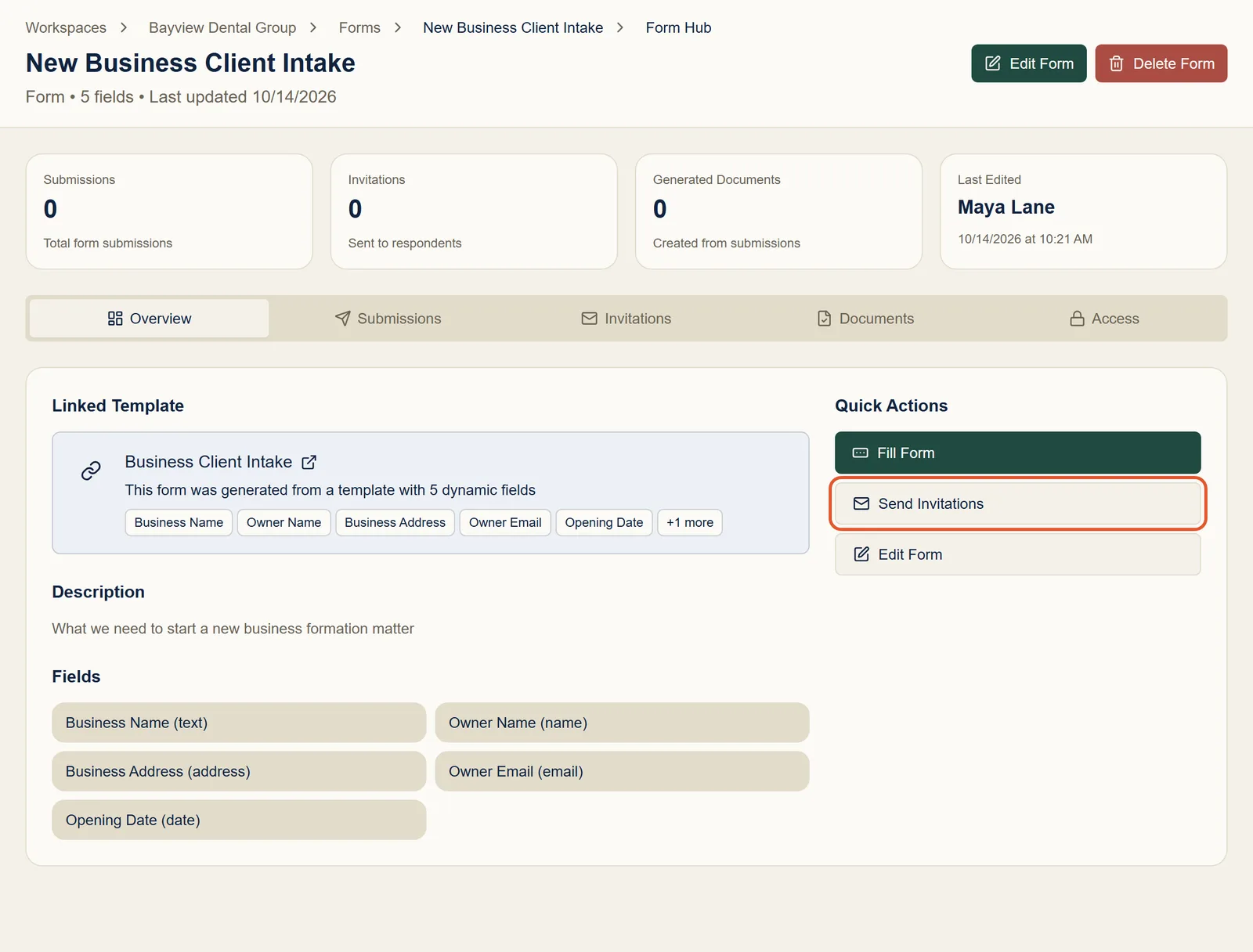This screenshot has height=952, width=1253.
Task: Select the Access tab
Action: [x=1104, y=319]
